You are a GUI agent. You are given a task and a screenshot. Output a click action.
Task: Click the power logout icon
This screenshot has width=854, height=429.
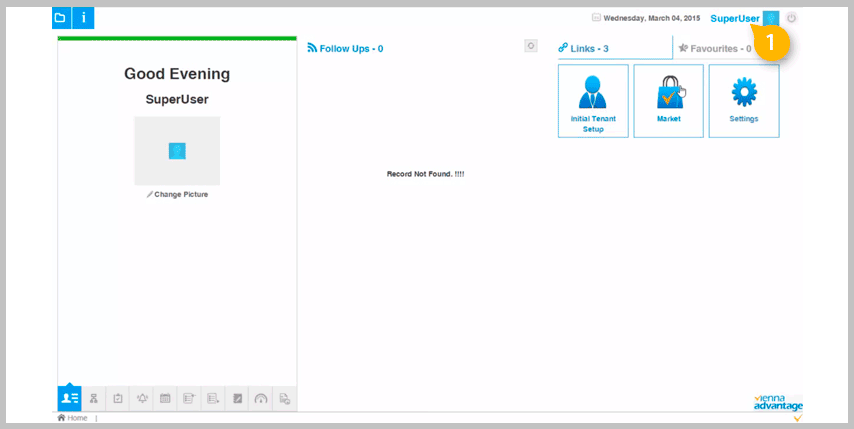pyautogui.click(x=792, y=18)
